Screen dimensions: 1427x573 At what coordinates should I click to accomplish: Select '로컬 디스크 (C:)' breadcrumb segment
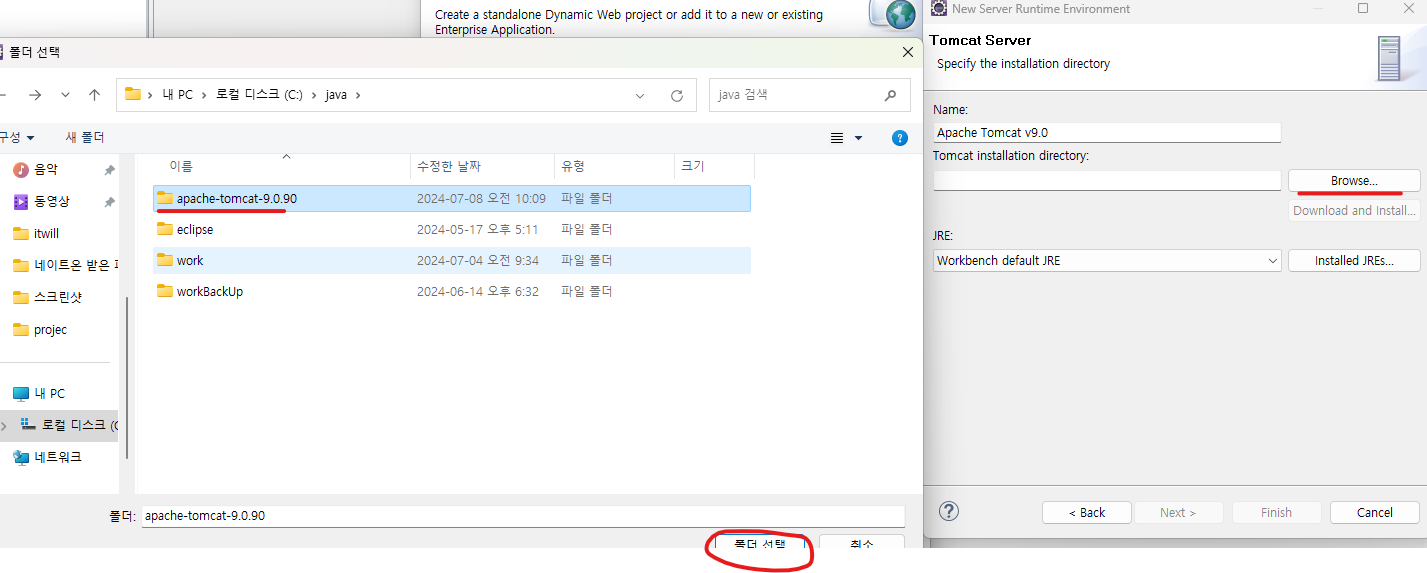[x=259, y=95]
